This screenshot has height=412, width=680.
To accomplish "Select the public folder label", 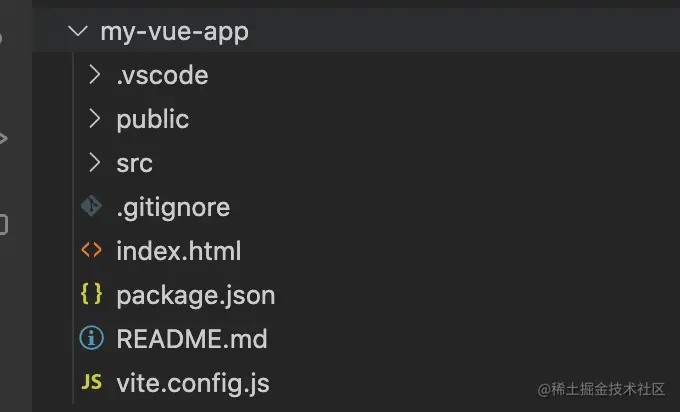I will tap(152, 119).
